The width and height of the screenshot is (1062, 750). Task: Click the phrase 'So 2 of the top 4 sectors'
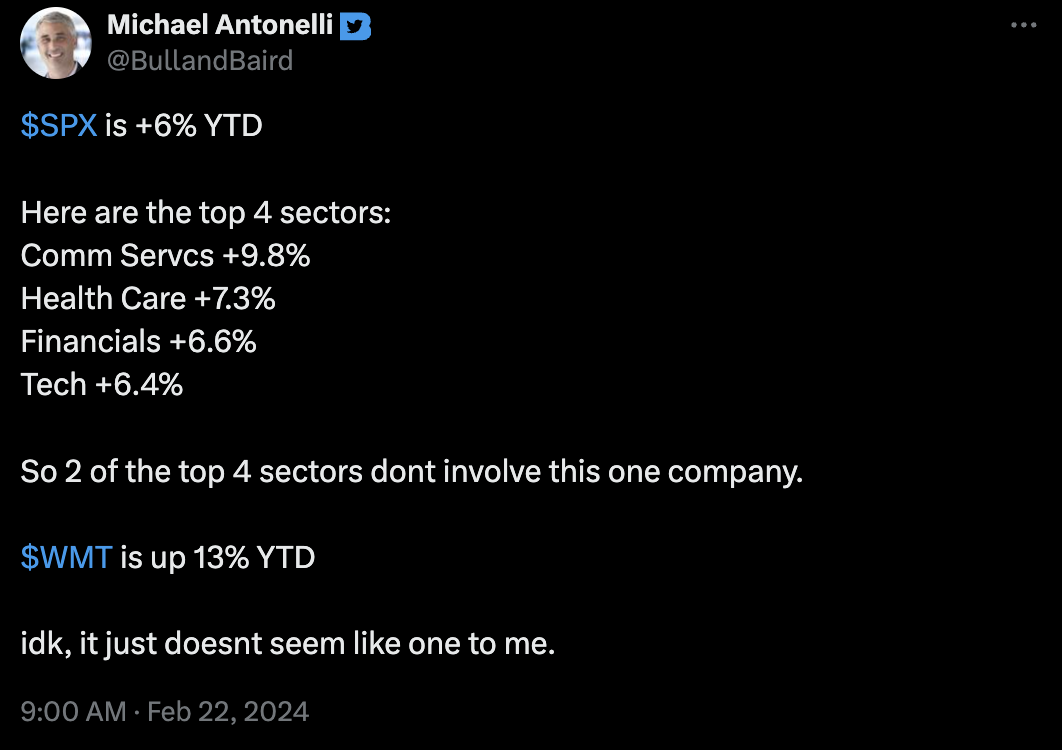coord(192,472)
